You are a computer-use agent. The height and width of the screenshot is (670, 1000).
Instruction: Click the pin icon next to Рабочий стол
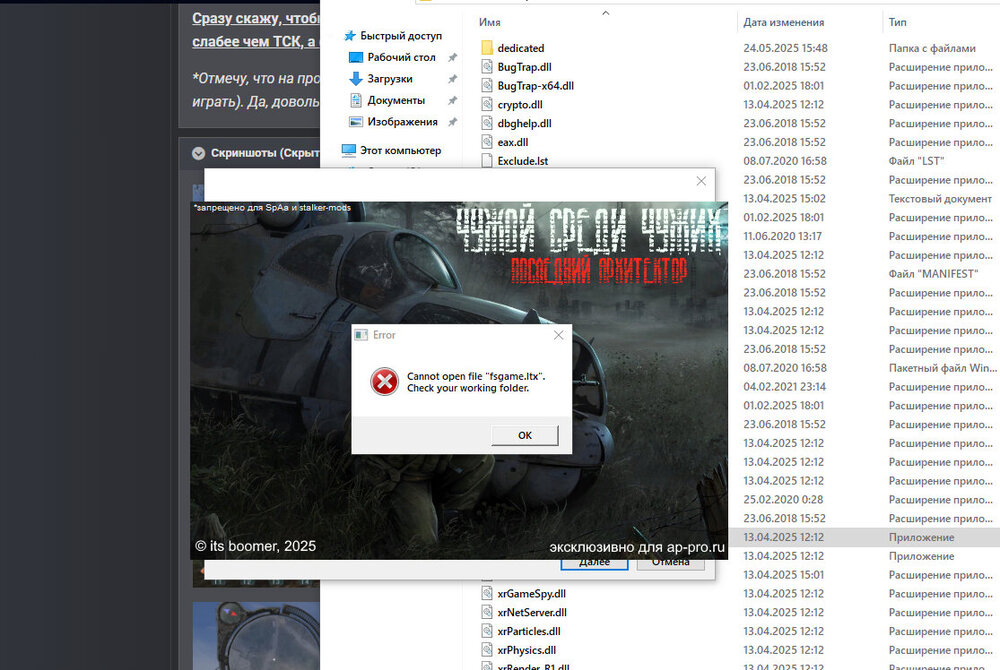click(452, 58)
